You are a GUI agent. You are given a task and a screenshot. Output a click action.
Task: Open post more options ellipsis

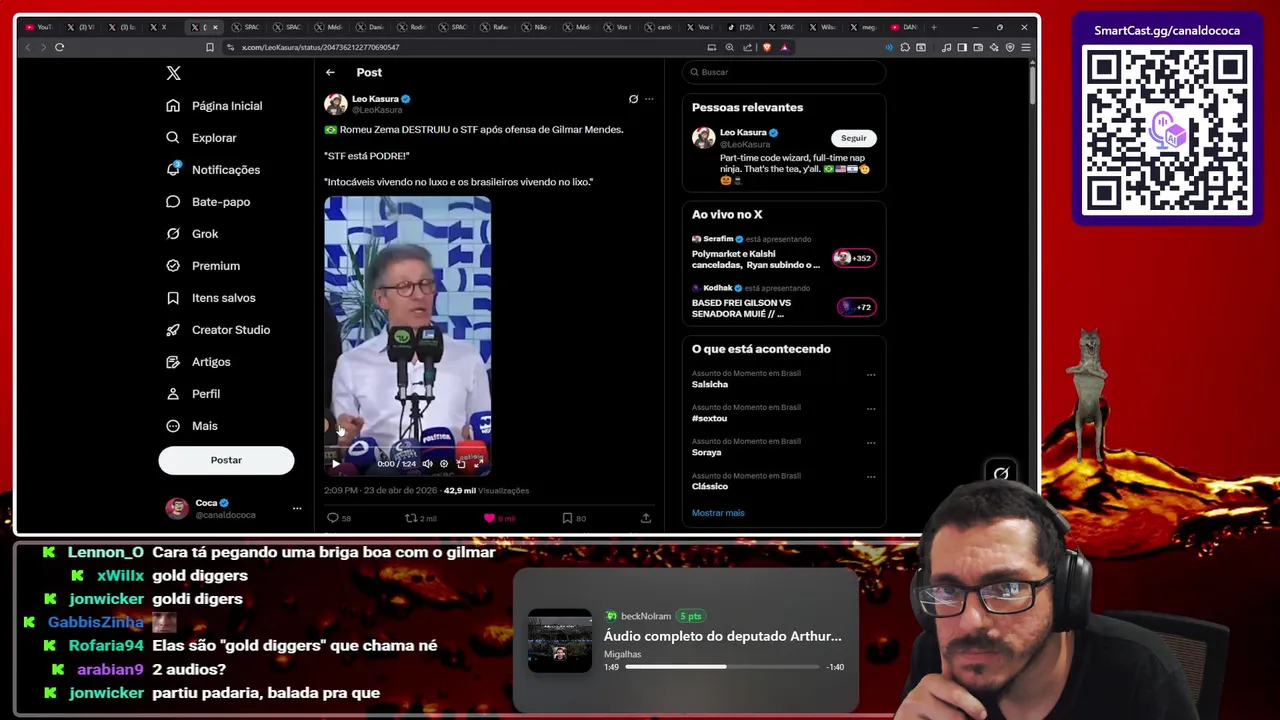point(649,99)
